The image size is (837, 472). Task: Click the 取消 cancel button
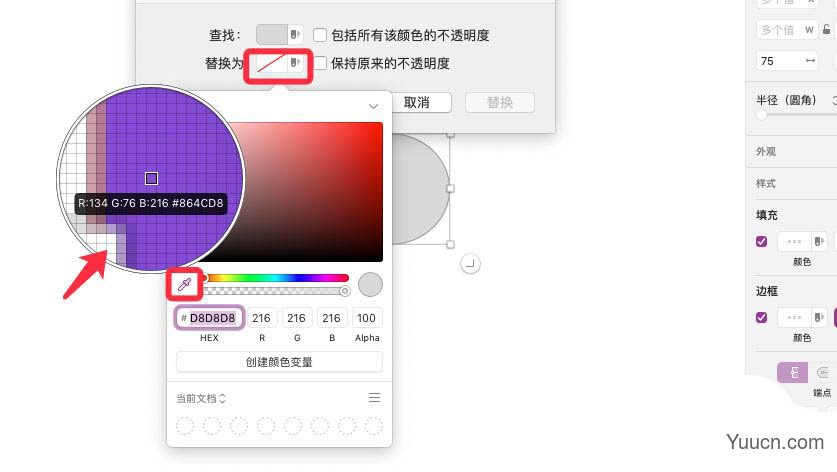416,103
